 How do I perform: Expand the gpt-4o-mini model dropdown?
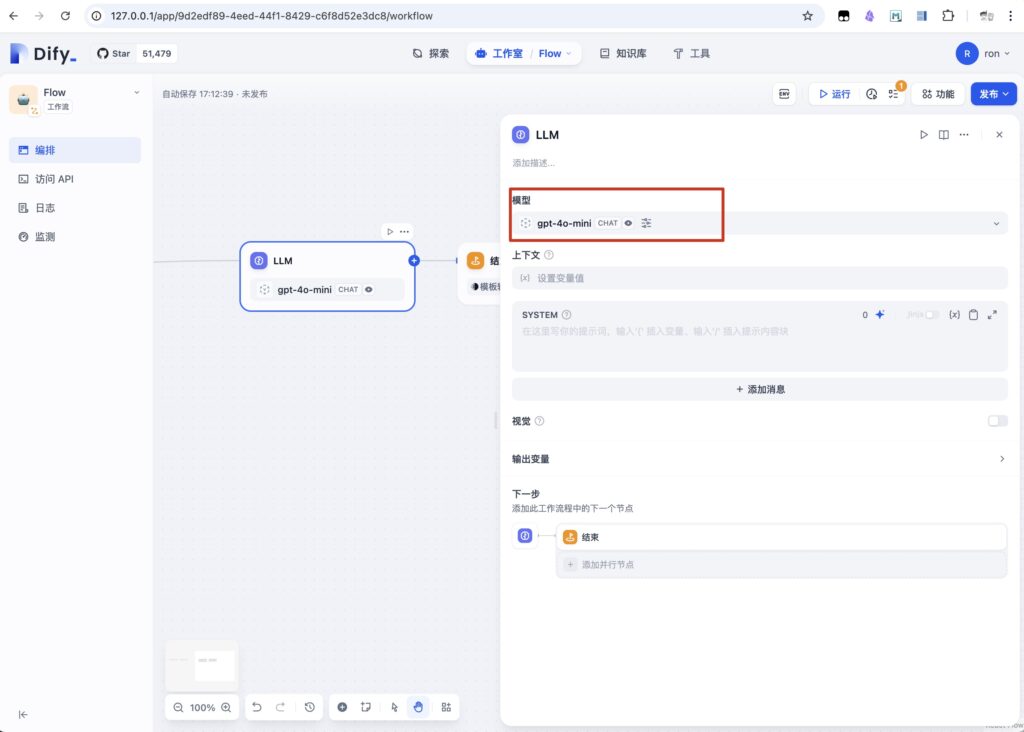pyautogui.click(x=995, y=224)
